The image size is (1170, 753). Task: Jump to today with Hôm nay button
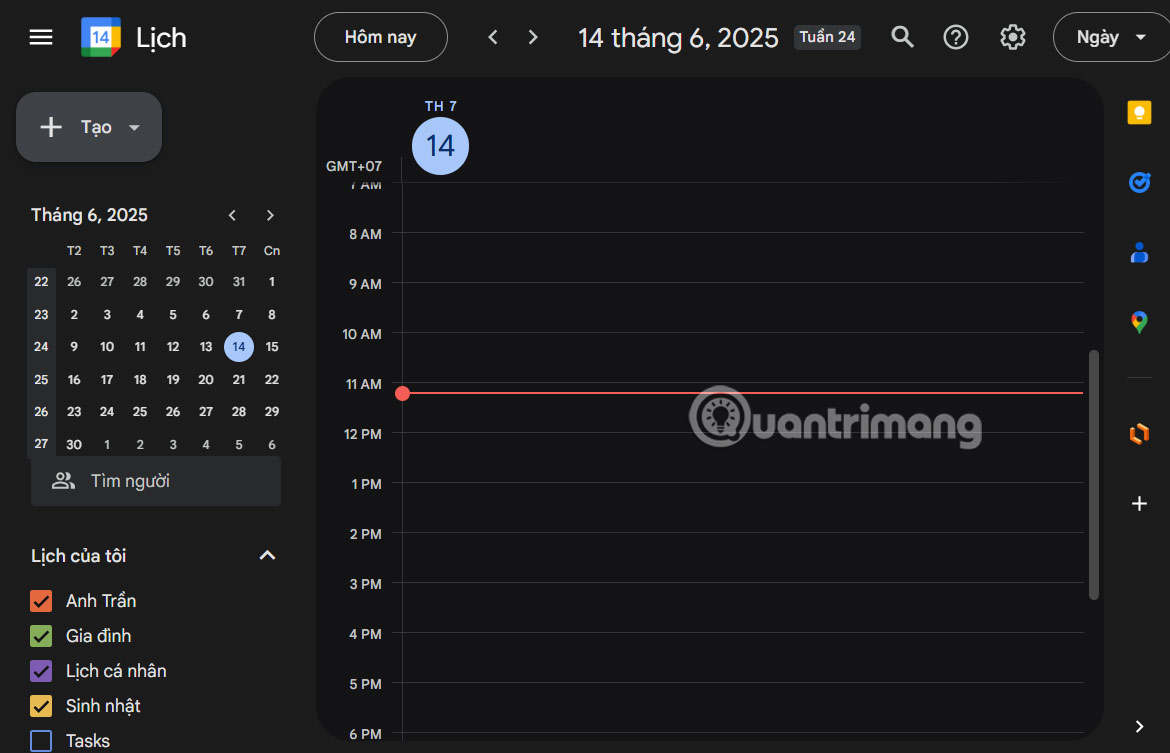(380, 36)
